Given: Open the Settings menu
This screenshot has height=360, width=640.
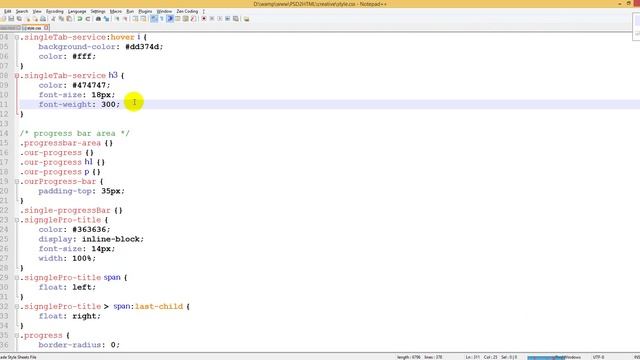Looking at the screenshot, I should click(98, 11).
